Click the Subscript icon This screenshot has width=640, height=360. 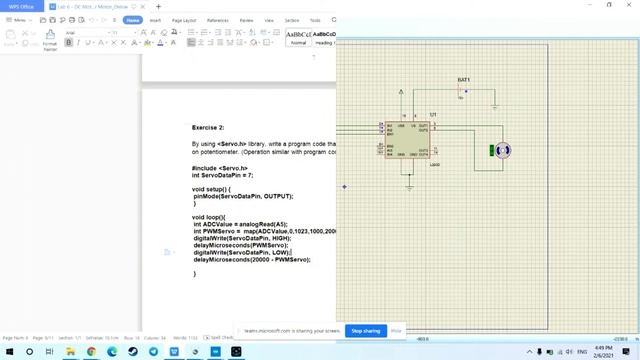coord(123,42)
